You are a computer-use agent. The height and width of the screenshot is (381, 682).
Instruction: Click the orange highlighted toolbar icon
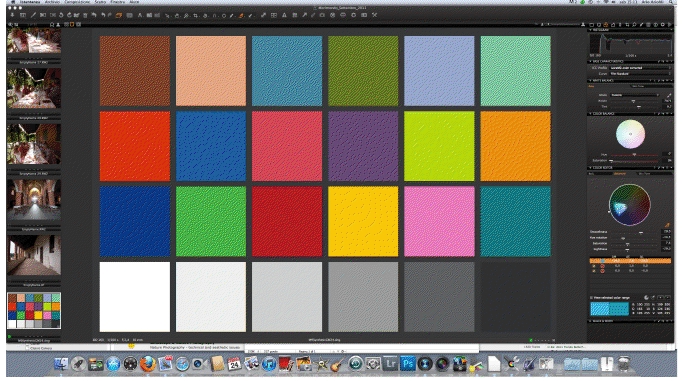pos(118,15)
